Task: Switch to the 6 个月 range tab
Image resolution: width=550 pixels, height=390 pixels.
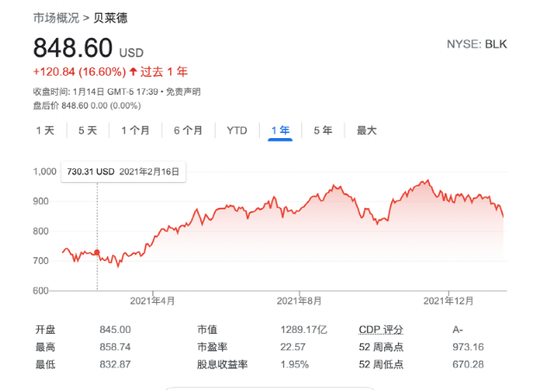Action: (x=188, y=130)
